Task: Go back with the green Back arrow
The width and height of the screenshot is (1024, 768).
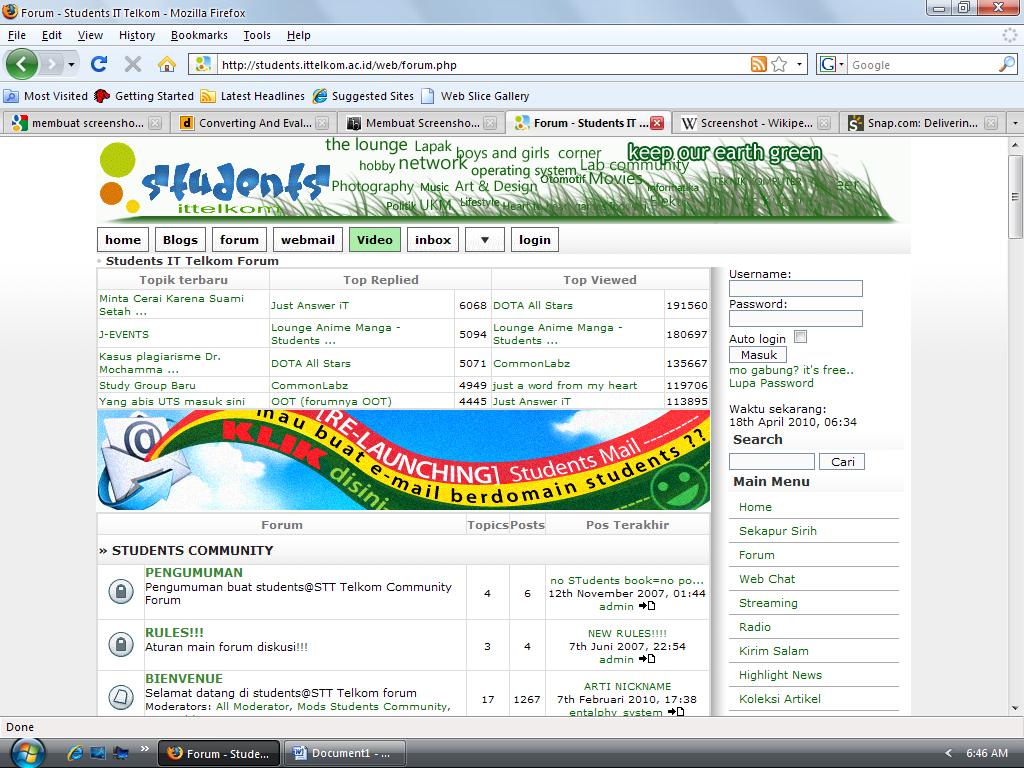Action: (22, 64)
